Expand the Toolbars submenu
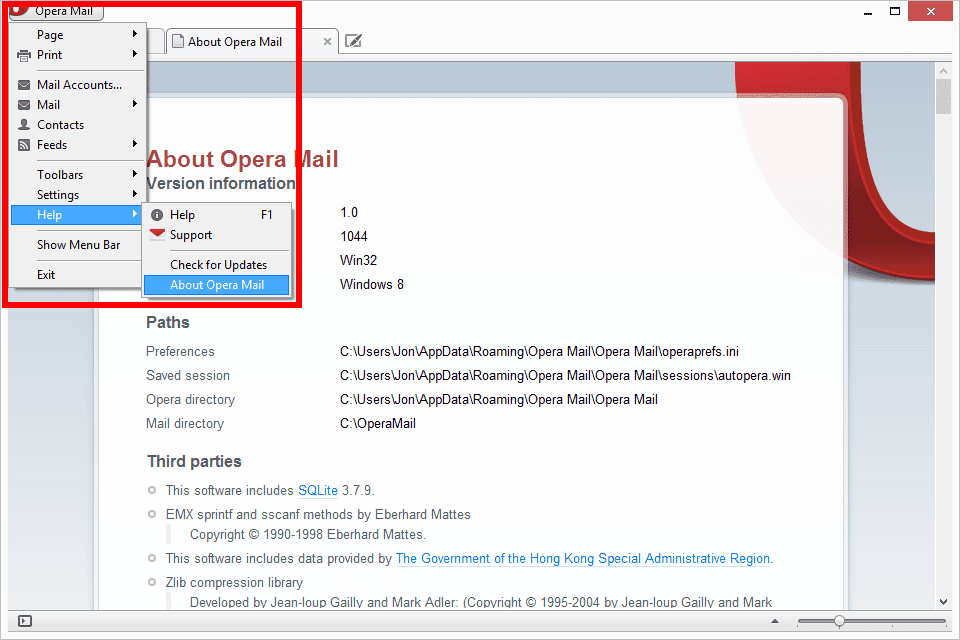 point(78,175)
